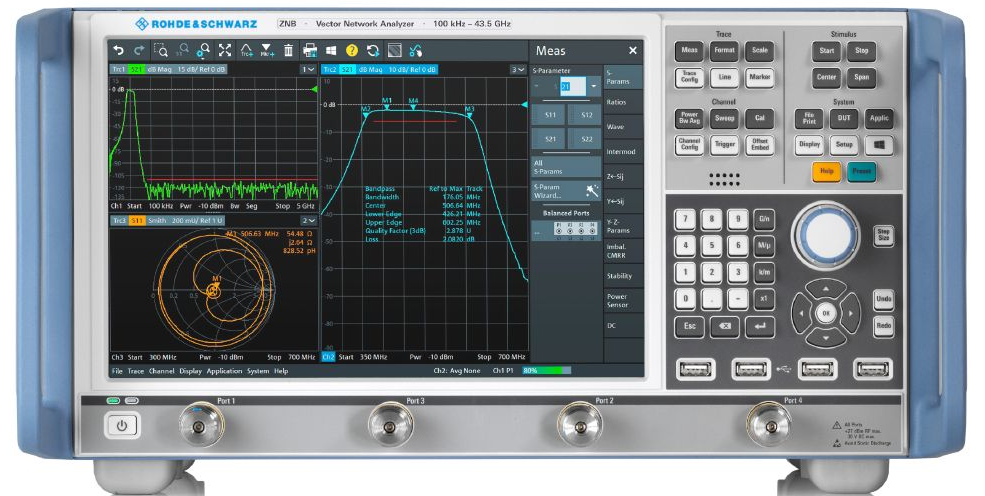Open Trc1 diagram number dropdown
Viewport: 985px width, 496px height.
point(308,70)
